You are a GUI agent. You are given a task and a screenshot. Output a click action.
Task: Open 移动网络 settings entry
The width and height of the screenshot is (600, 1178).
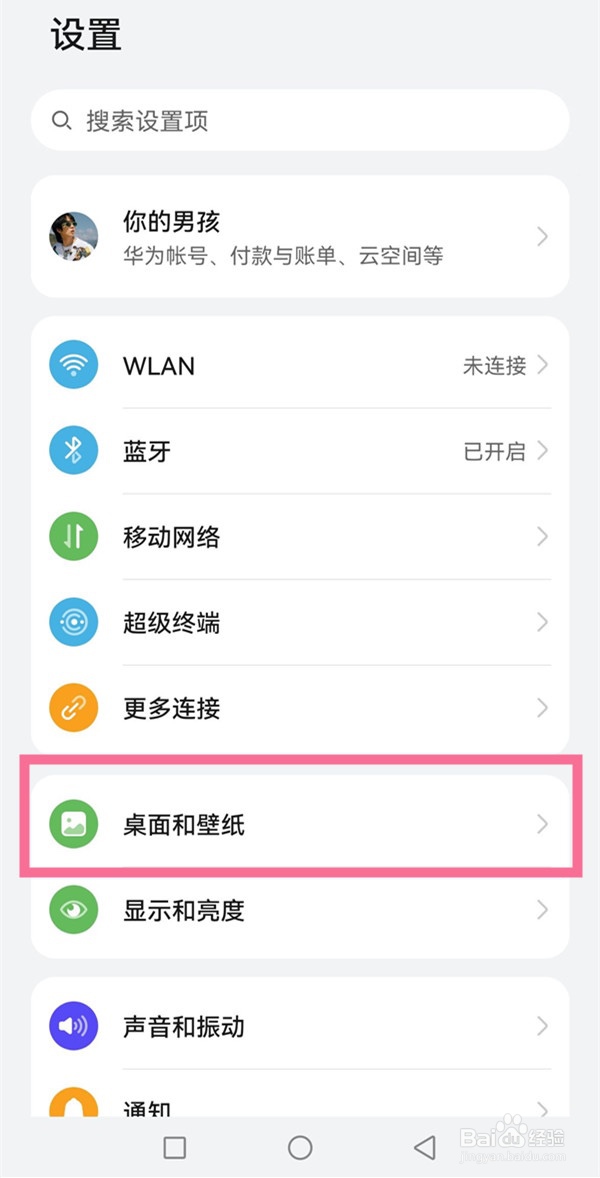(x=300, y=536)
